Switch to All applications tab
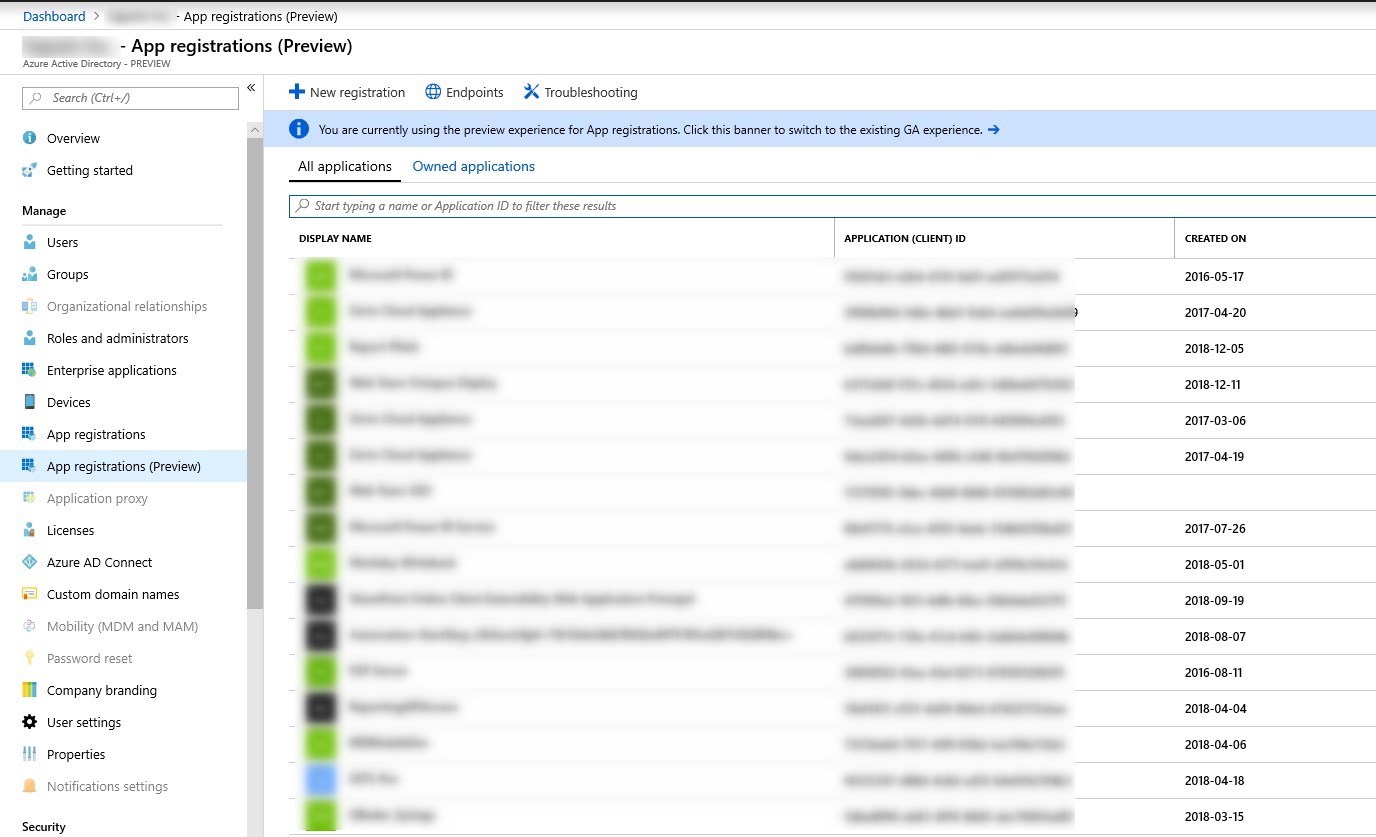Screen dimensions: 1376x837 (345, 167)
